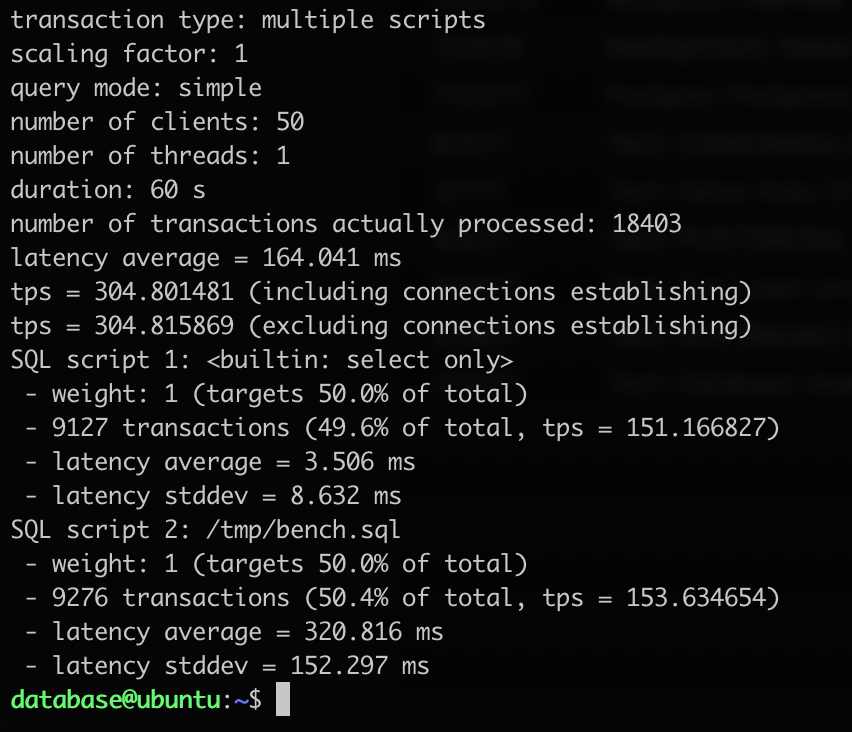852x732 pixels.
Task: Click the 'duration: 60 s' line
Action: point(108,190)
